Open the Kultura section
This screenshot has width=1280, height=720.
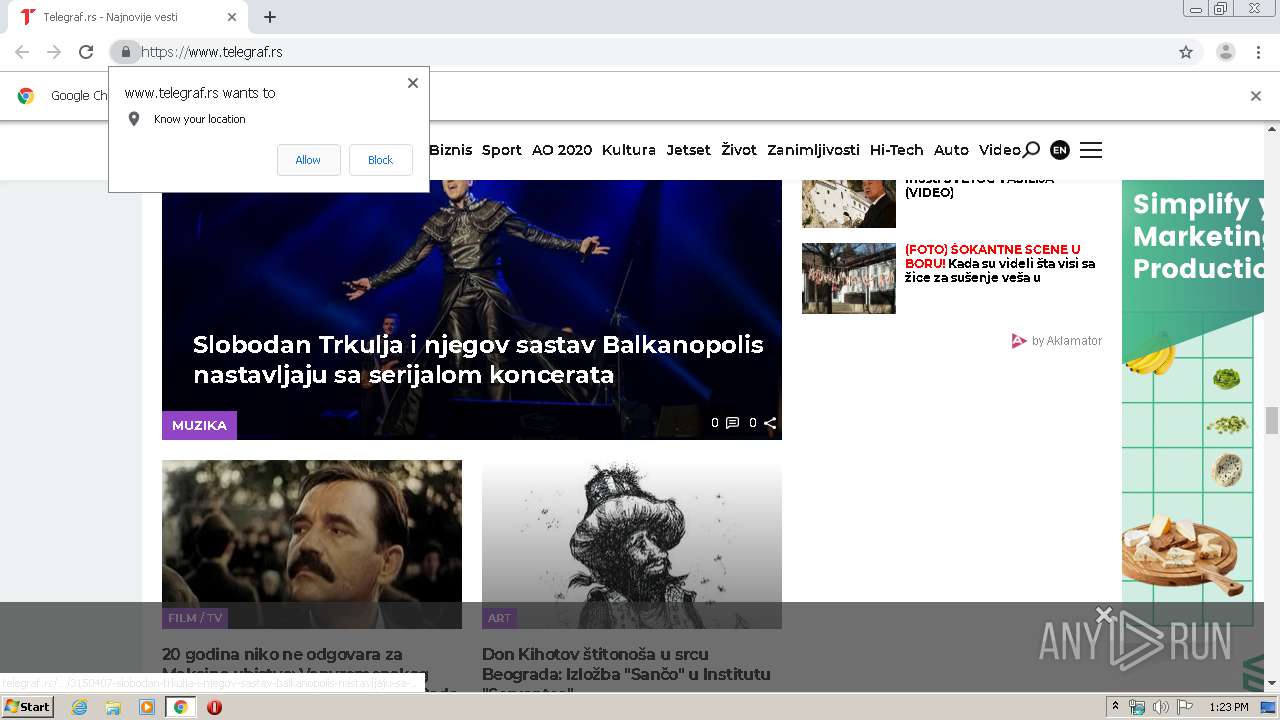pyautogui.click(x=629, y=150)
